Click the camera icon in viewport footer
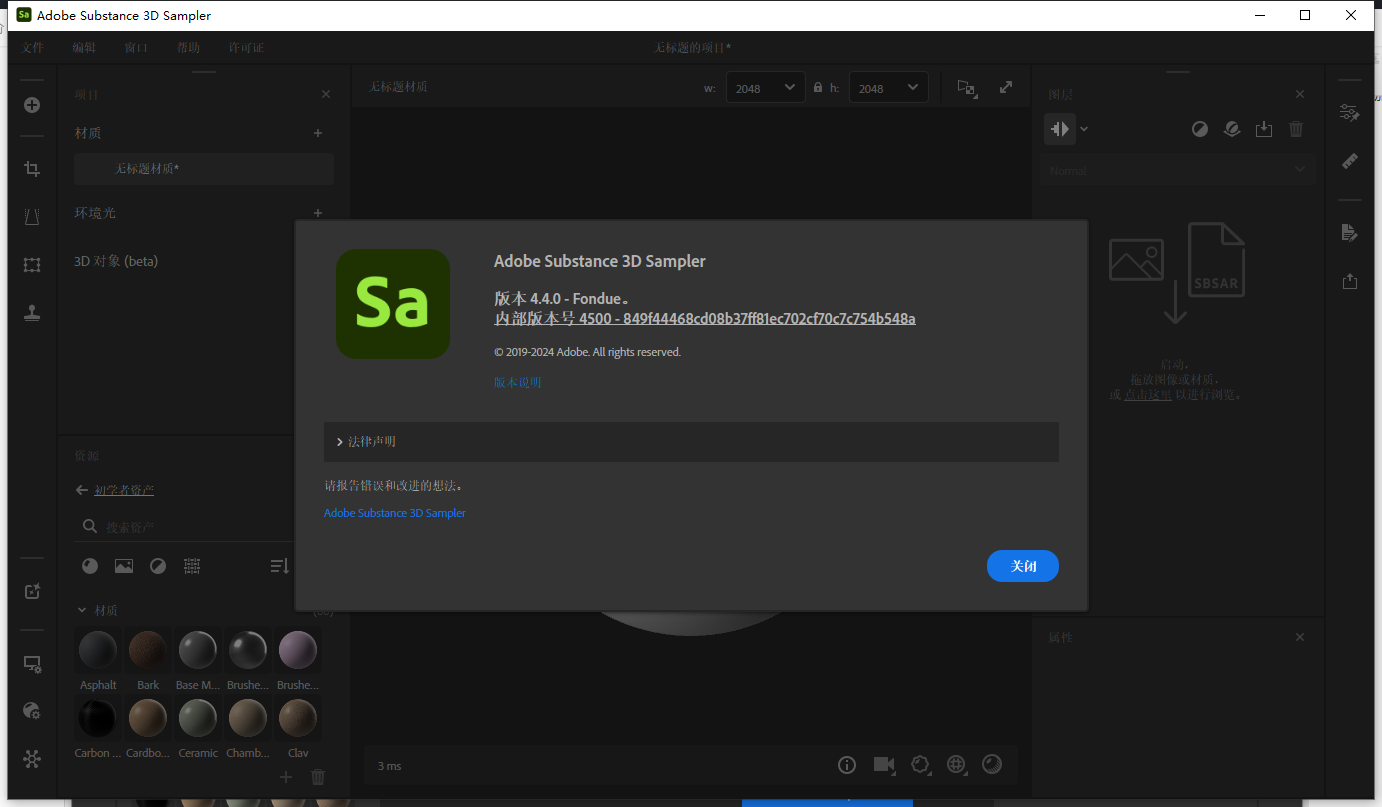 tap(884, 765)
